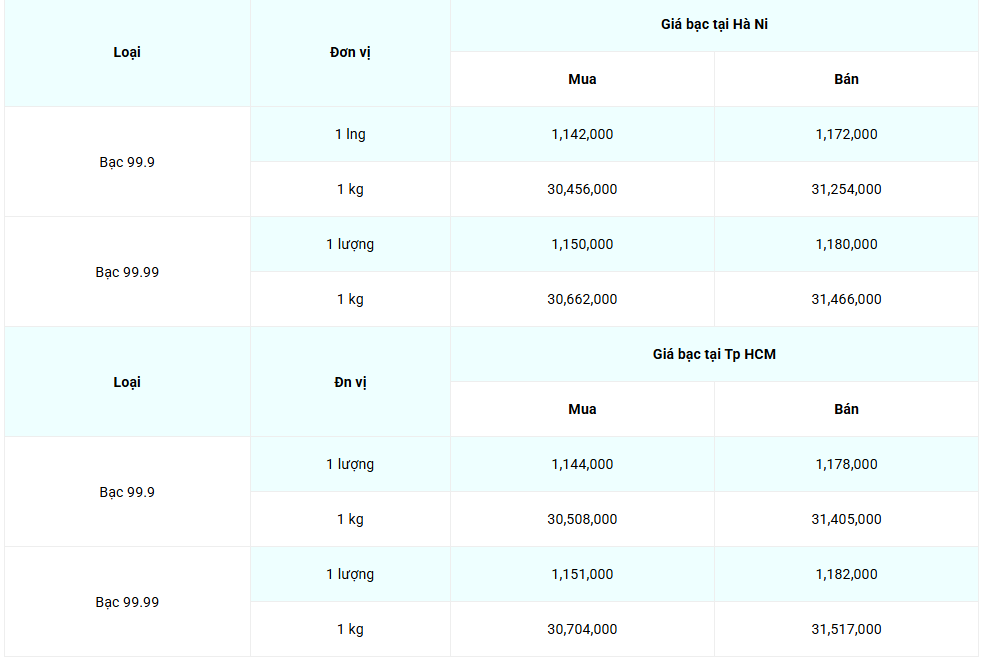Select the "1 lng" unit cell

[x=350, y=134]
